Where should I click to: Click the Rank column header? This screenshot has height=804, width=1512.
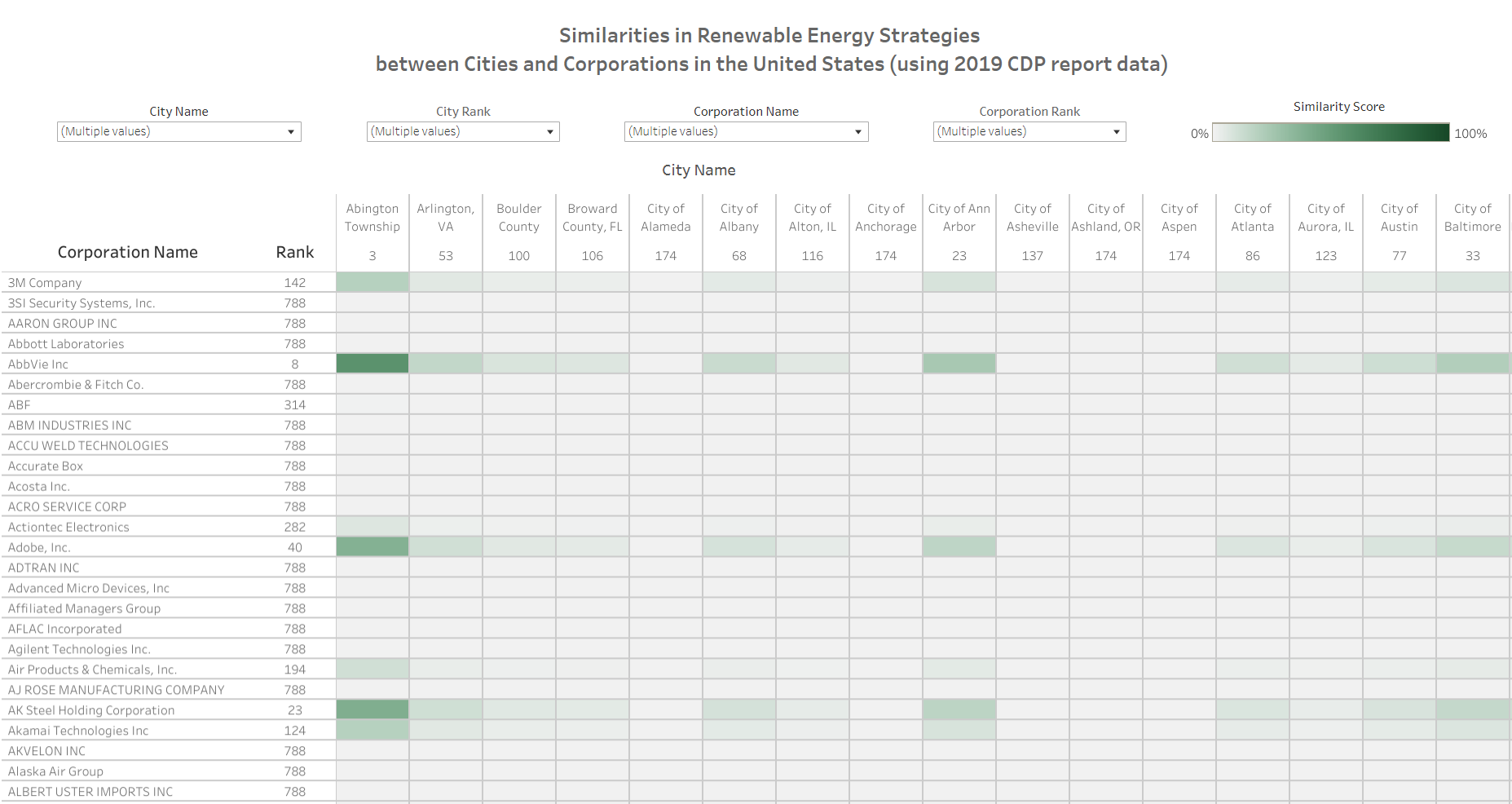click(295, 252)
